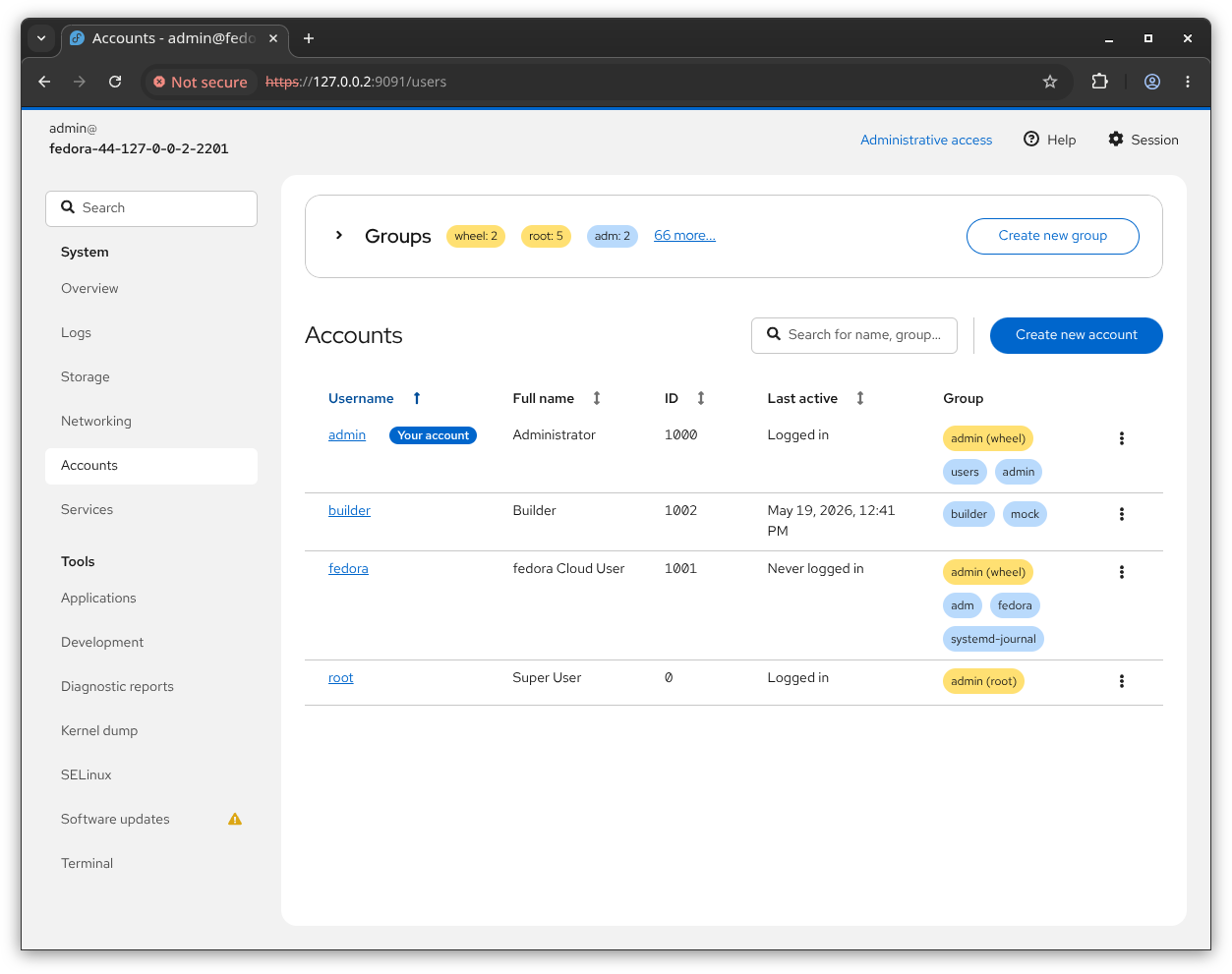
Task: Select Accounts in the sidebar
Action: tap(151, 466)
